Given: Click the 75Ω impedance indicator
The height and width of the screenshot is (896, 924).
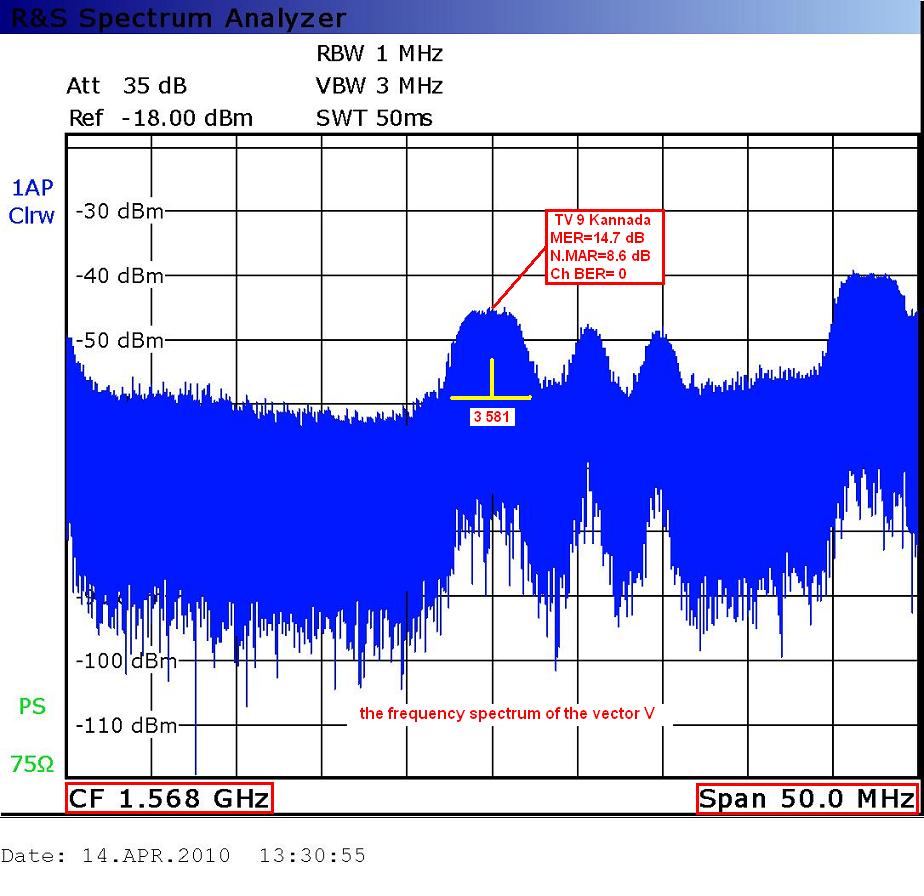Looking at the screenshot, I should click(x=32, y=765).
